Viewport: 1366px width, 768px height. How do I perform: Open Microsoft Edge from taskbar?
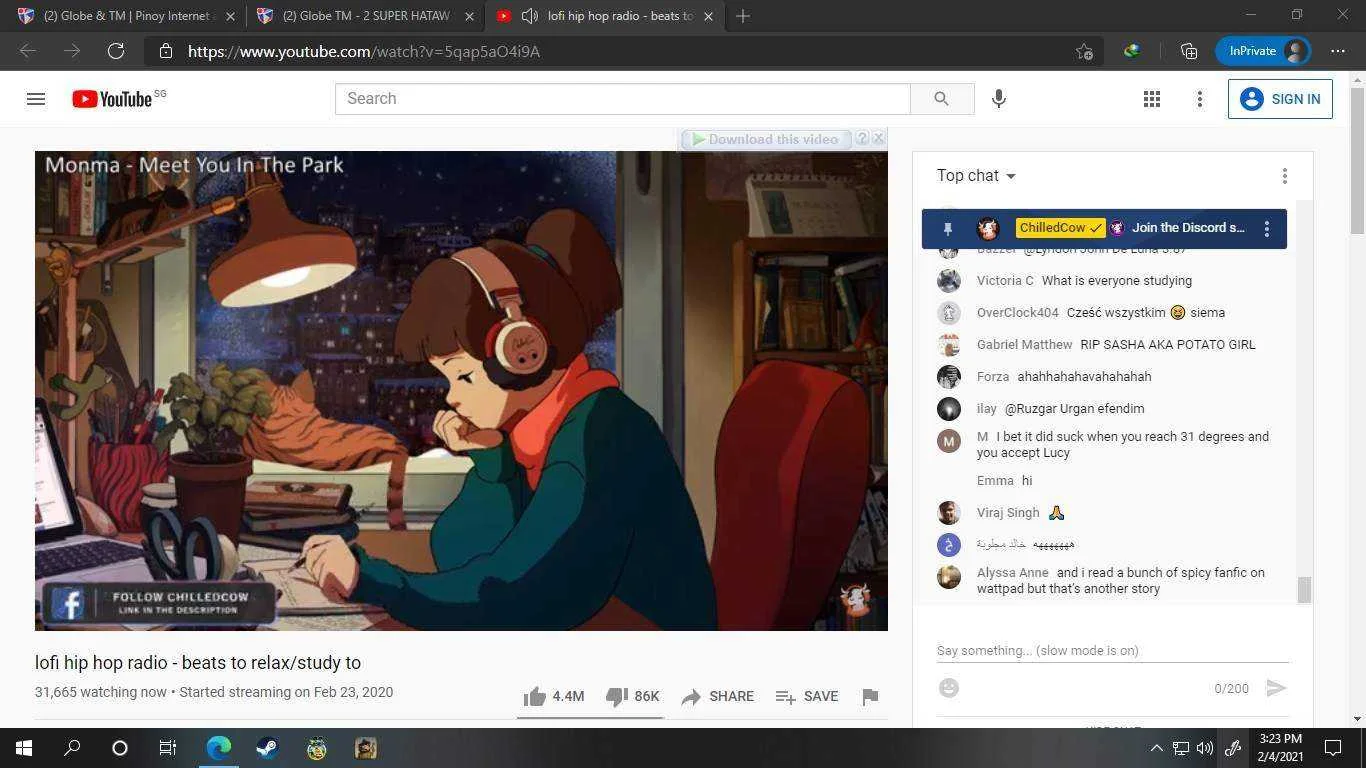[218, 748]
